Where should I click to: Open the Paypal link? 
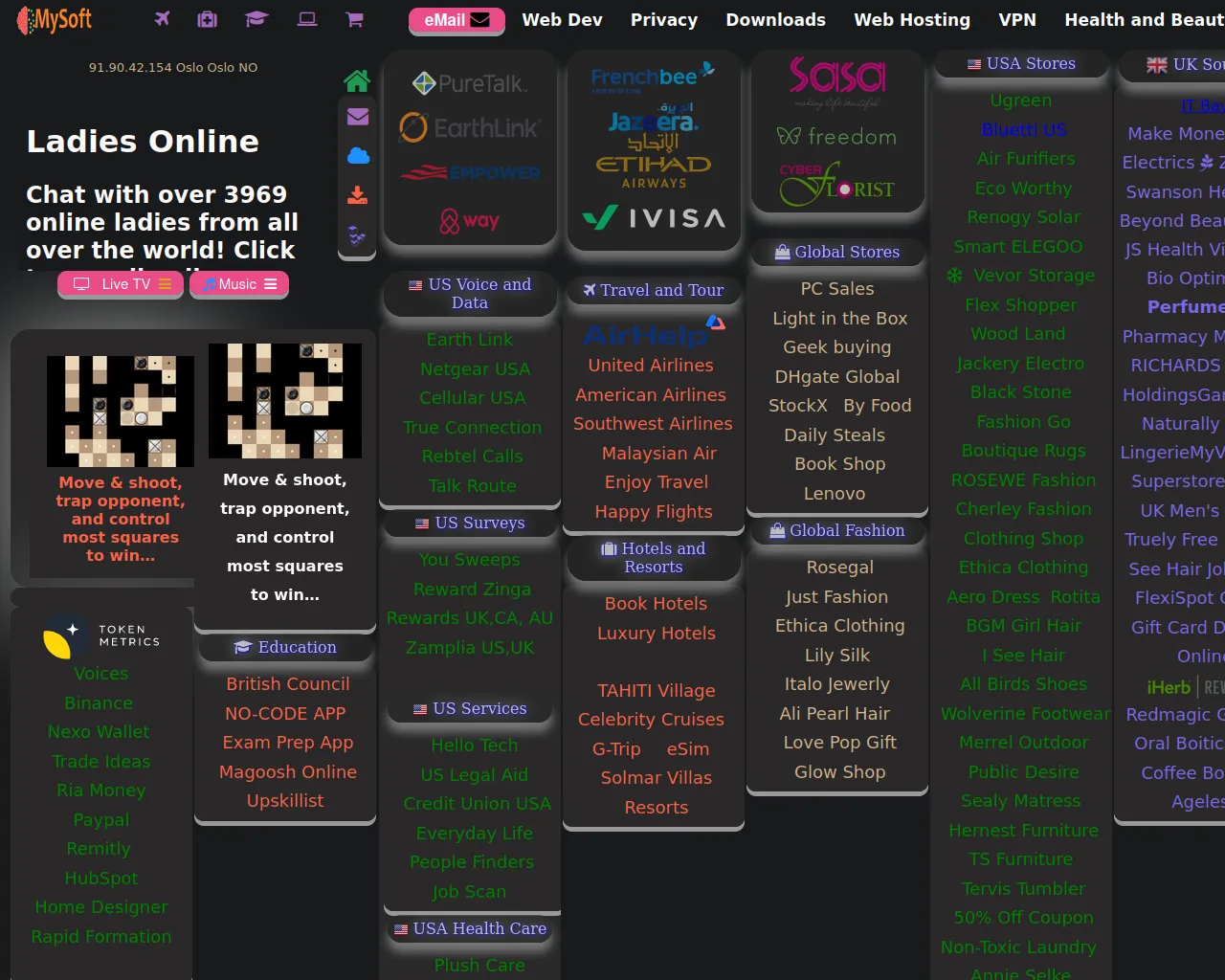(x=101, y=820)
